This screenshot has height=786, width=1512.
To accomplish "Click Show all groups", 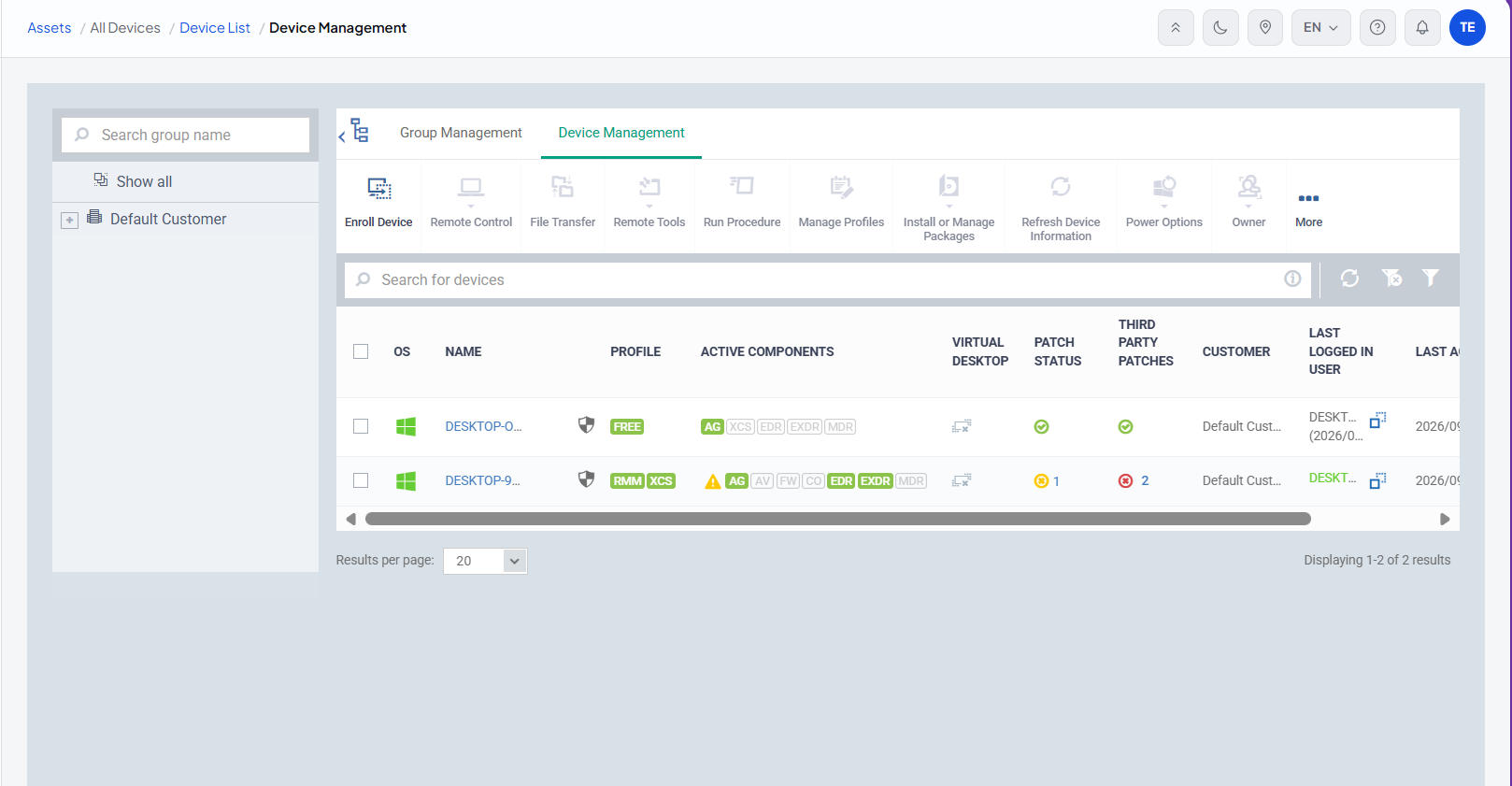I will coord(144,181).
